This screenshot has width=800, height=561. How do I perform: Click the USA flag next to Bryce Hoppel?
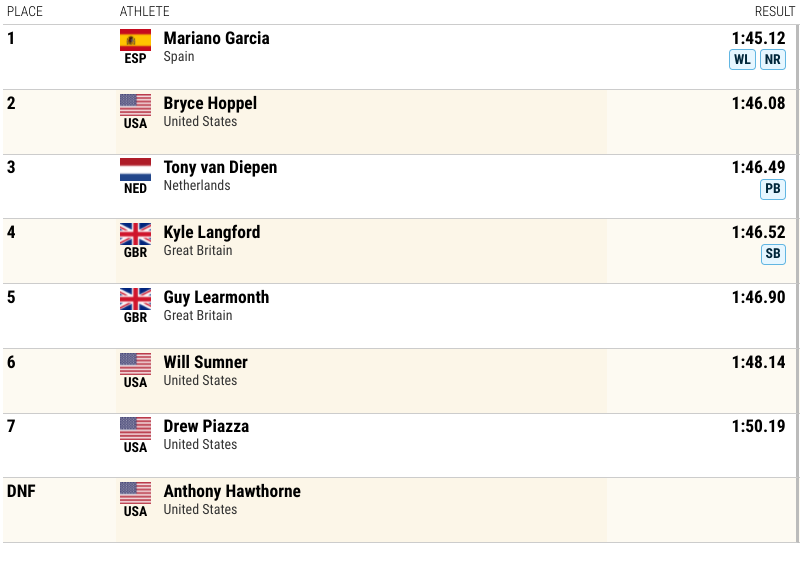tap(135, 105)
